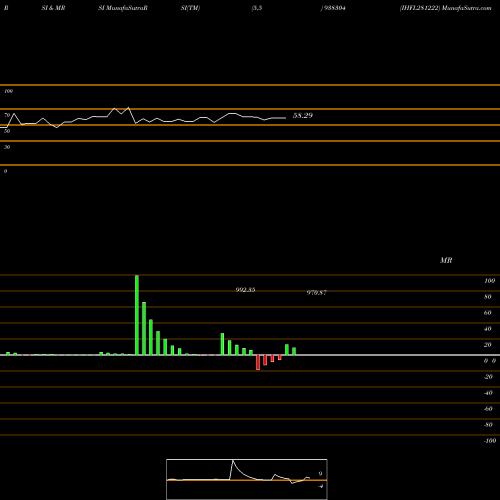Click the 'SI & MR' header text
Image resolution: width=500 pixels, height=500 pixels.
[53, 8]
